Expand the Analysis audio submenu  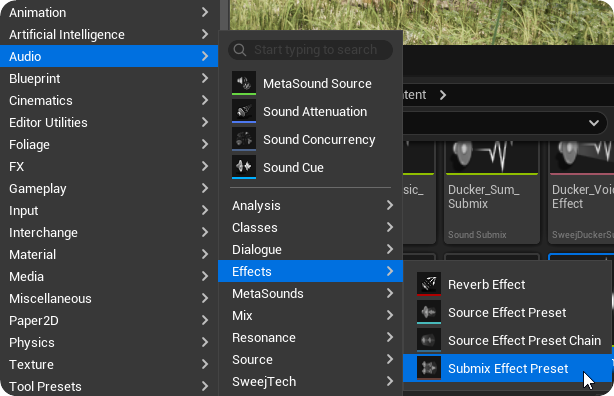(311, 205)
